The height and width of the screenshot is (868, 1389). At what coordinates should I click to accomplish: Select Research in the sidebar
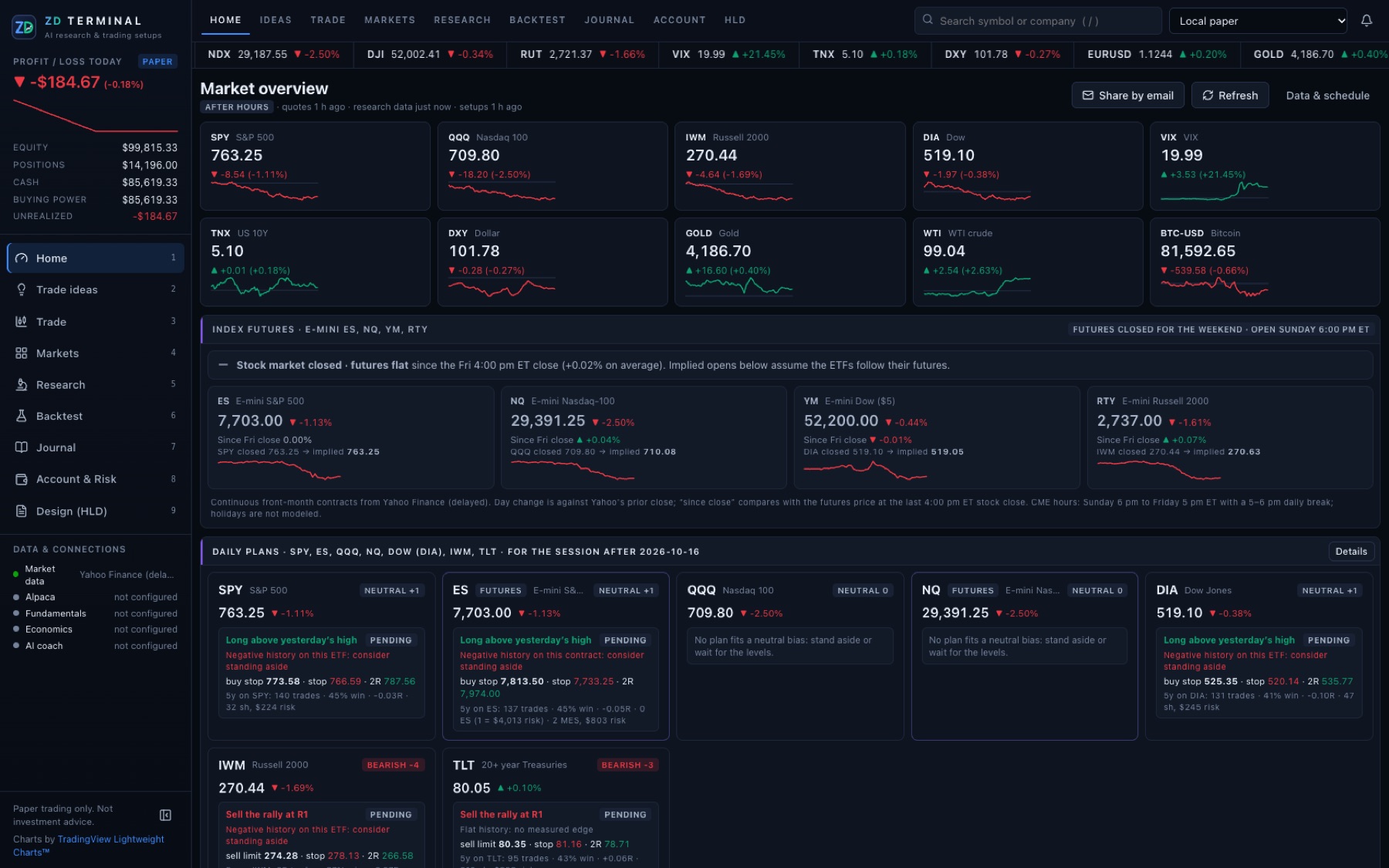[96, 384]
